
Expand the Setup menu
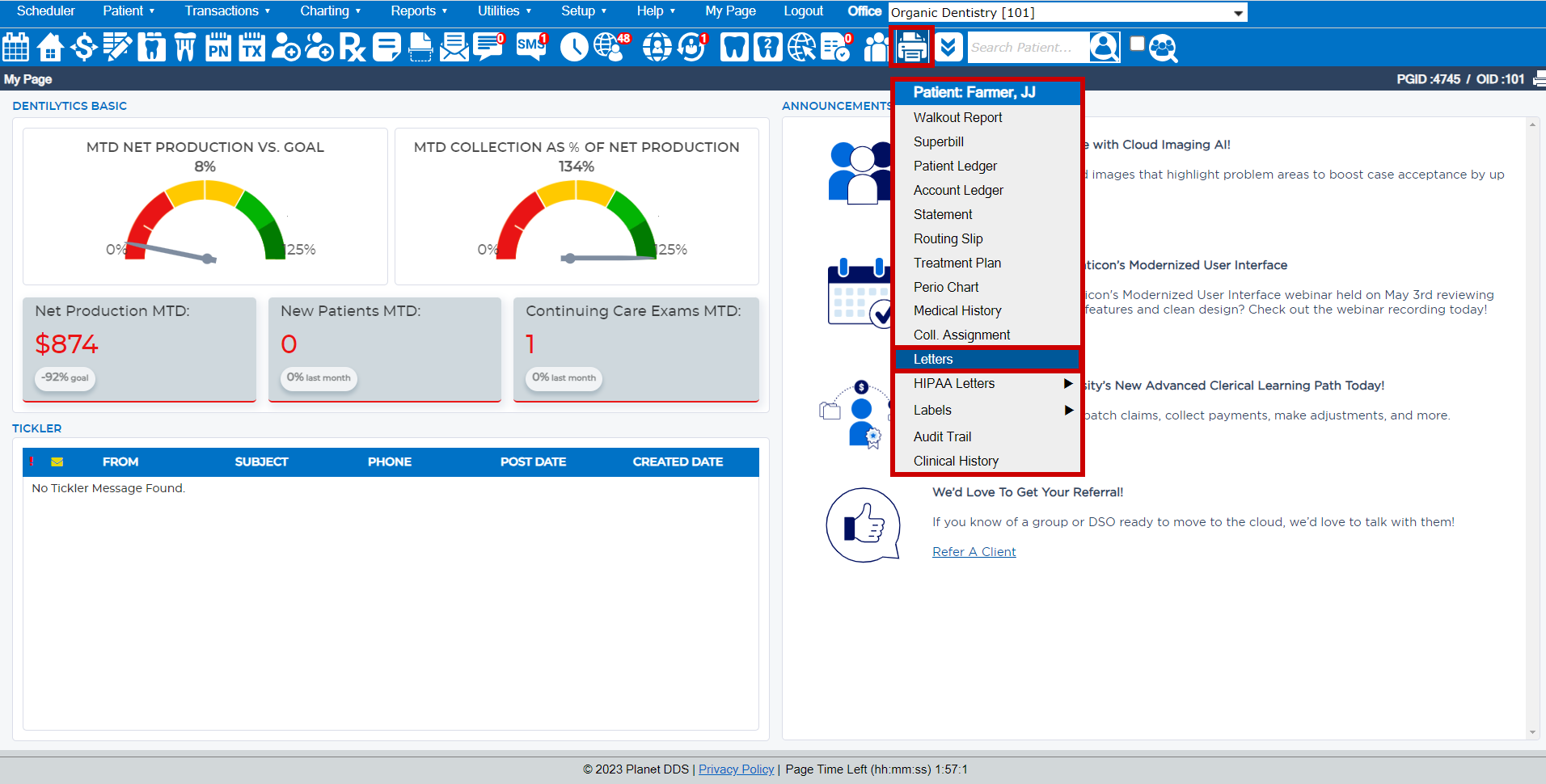click(x=584, y=11)
